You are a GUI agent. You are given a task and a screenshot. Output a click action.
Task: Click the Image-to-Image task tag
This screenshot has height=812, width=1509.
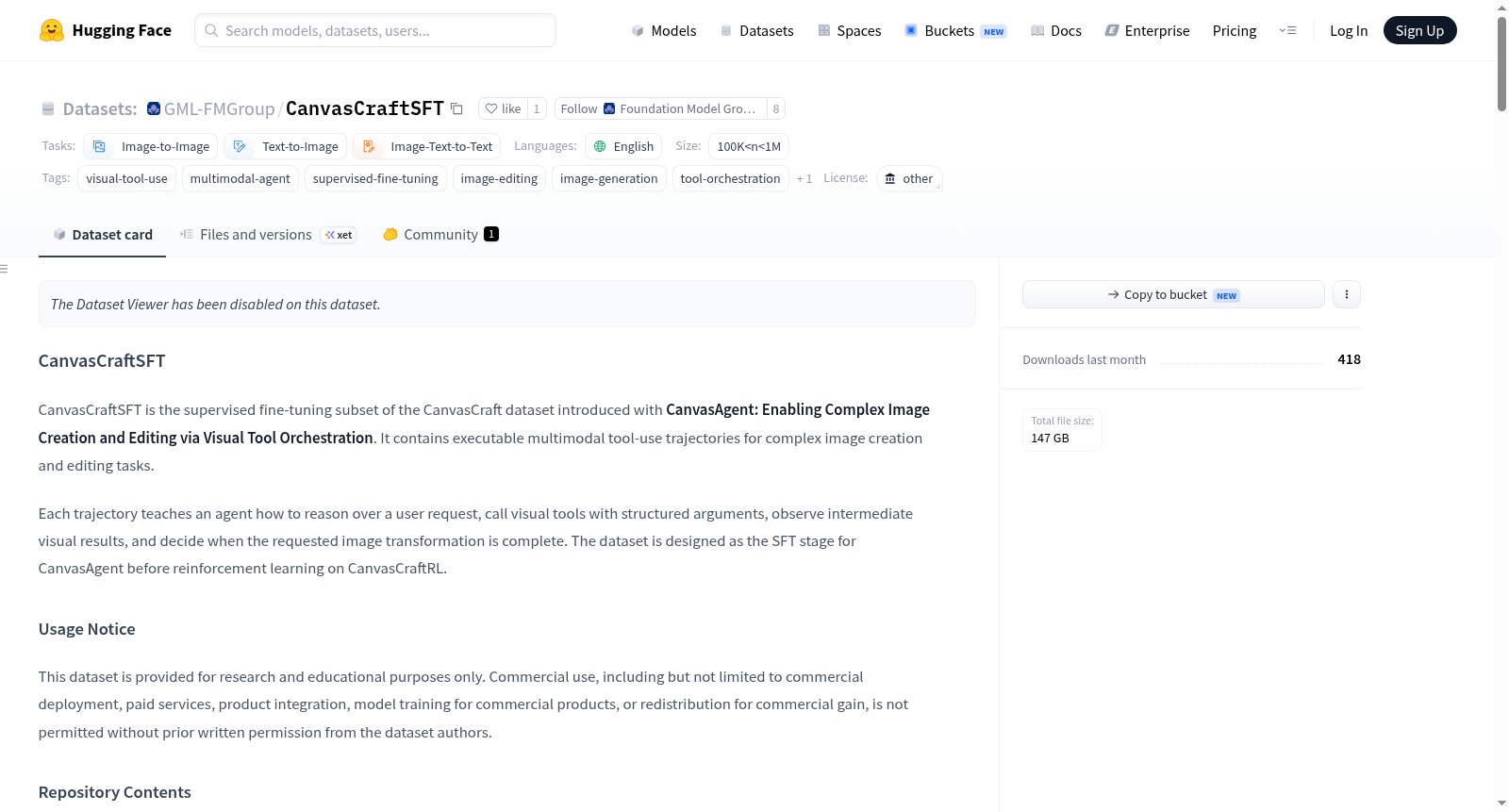(151, 146)
